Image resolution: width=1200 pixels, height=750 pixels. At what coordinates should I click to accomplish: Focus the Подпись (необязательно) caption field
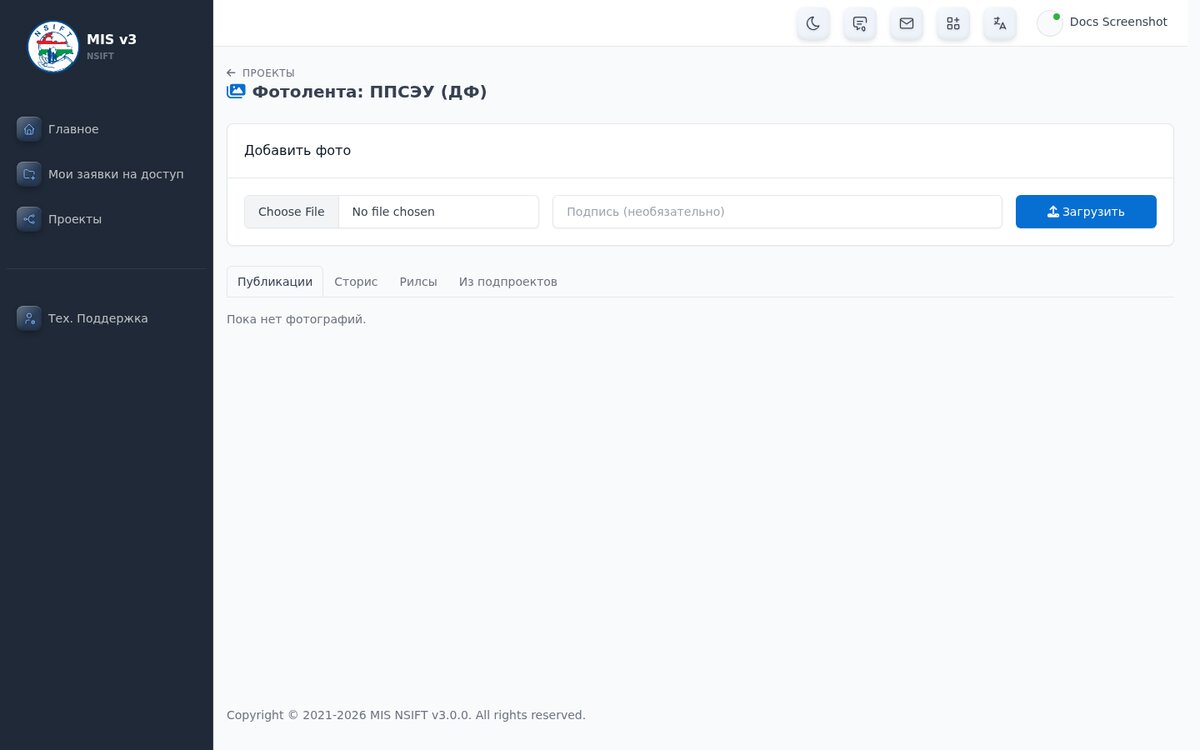point(777,212)
